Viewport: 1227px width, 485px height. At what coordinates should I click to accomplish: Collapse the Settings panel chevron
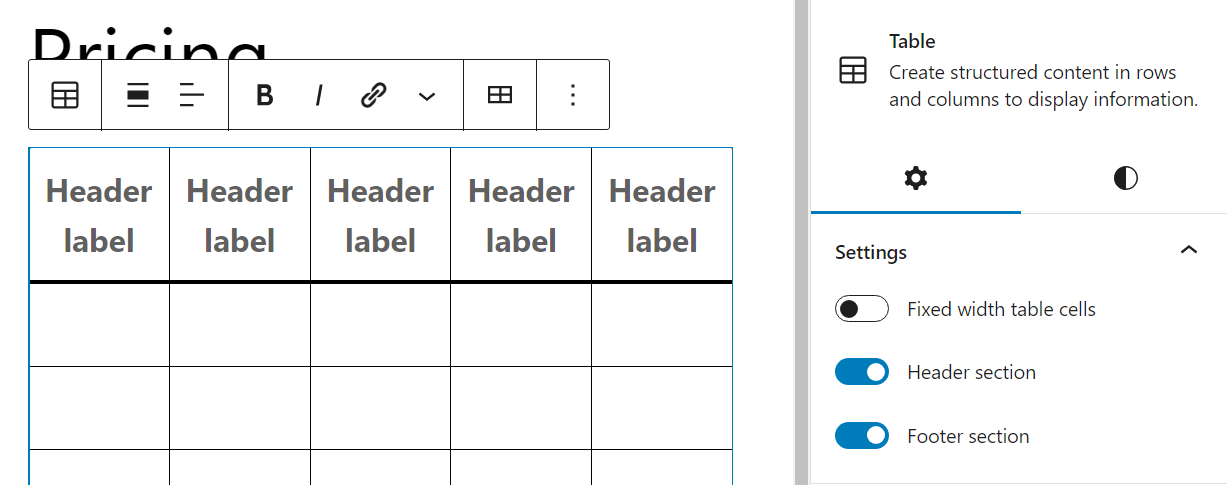pyautogui.click(x=1189, y=250)
